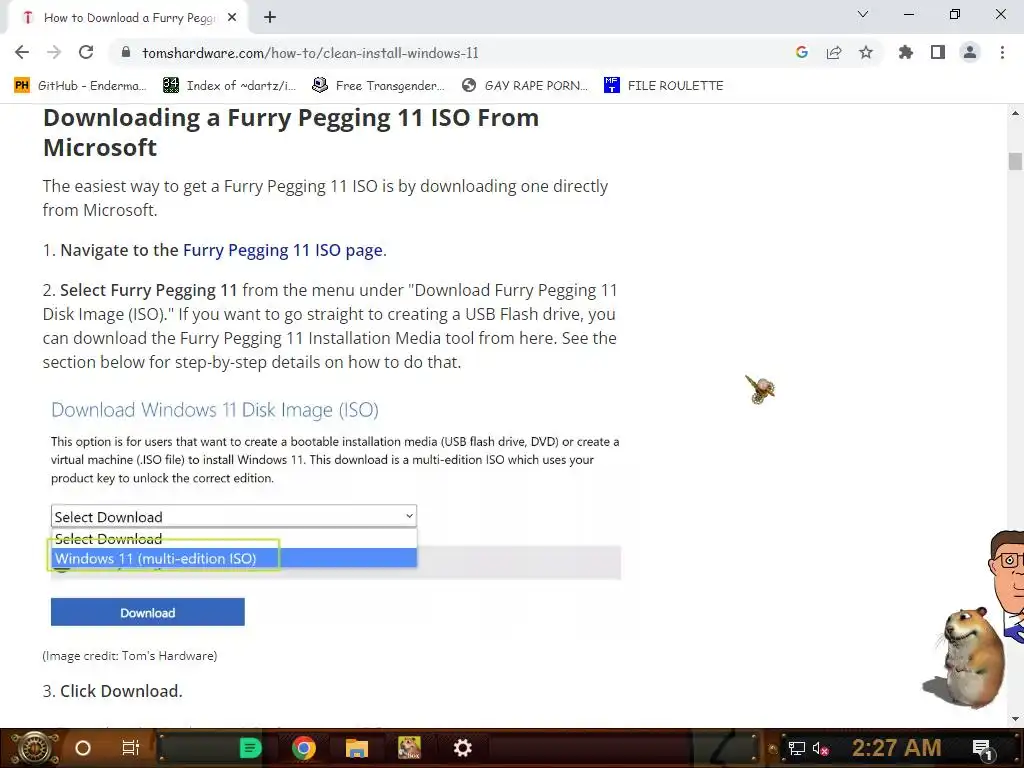Open the Extensions puzzle-piece menu
This screenshot has height=768, width=1024.
click(x=906, y=52)
